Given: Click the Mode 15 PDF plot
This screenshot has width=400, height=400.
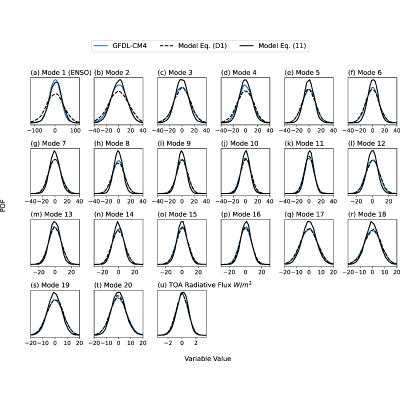Looking at the screenshot, I should pyautogui.click(x=182, y=243).
